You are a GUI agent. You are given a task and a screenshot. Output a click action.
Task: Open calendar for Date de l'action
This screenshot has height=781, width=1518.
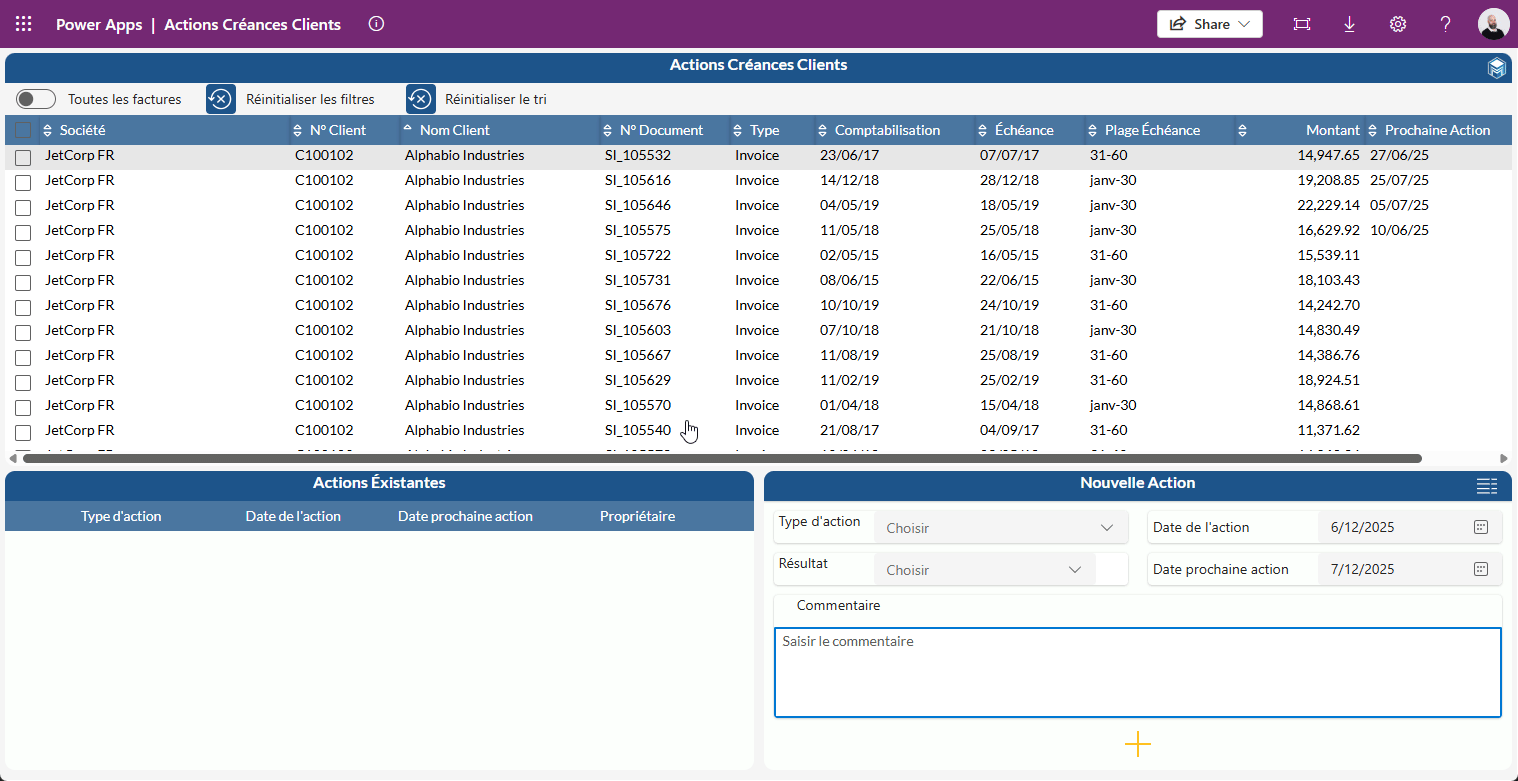(x=1482, y=527)
